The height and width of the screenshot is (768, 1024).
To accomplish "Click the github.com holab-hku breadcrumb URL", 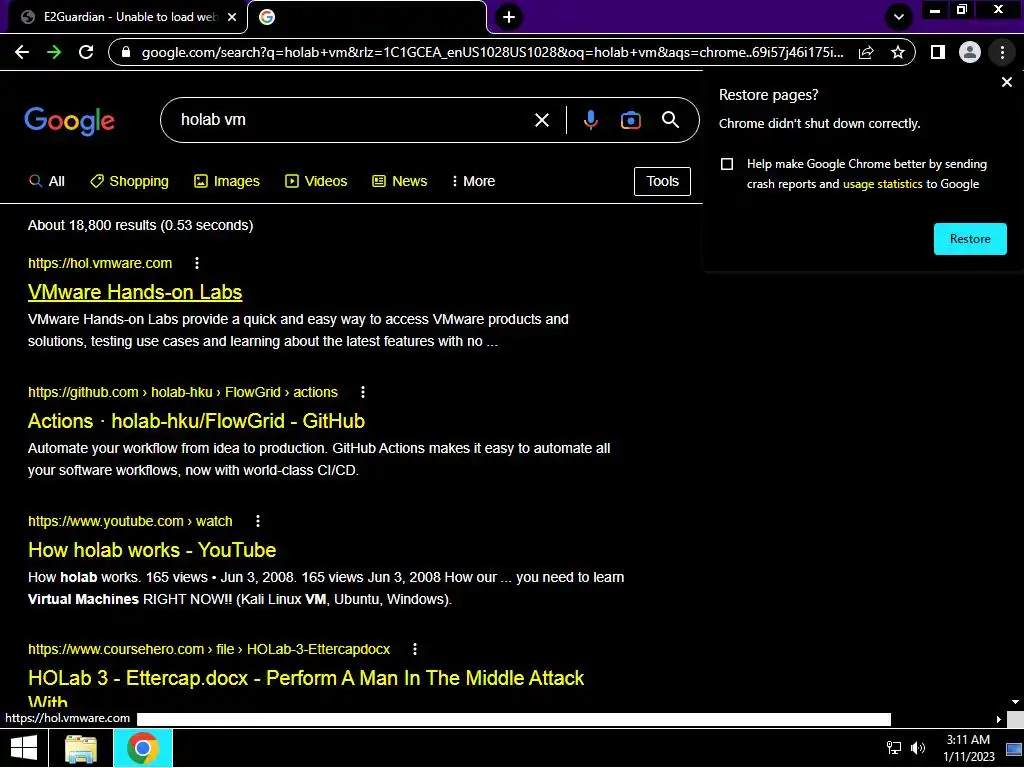I will click(183, 392).
